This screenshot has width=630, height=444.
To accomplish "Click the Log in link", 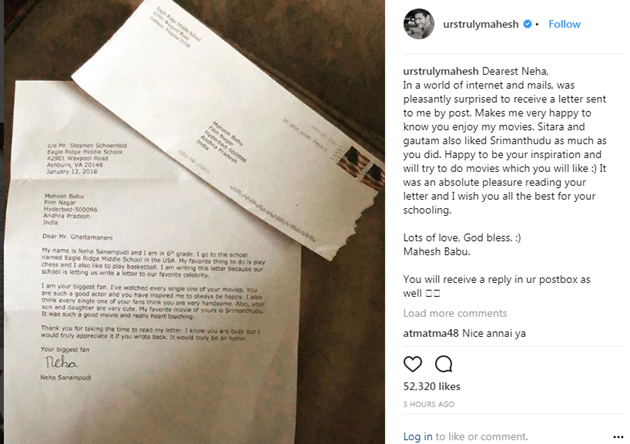I will (x=418, y=436).
